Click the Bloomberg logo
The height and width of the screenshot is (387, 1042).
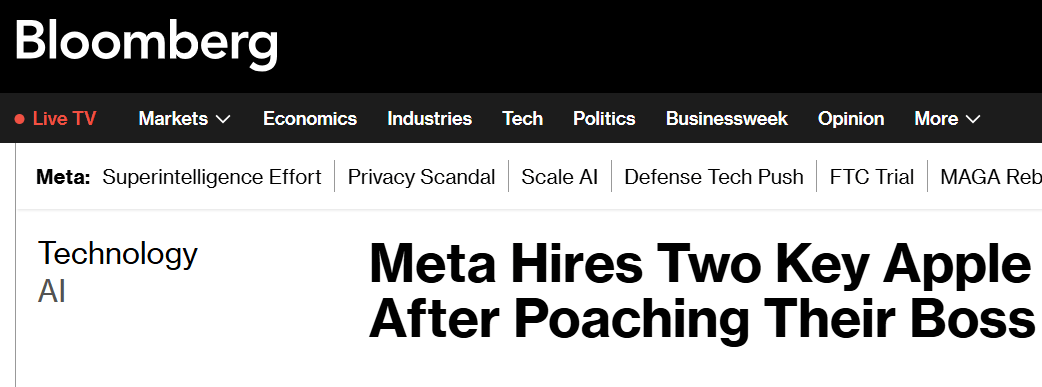coord(146,44)
